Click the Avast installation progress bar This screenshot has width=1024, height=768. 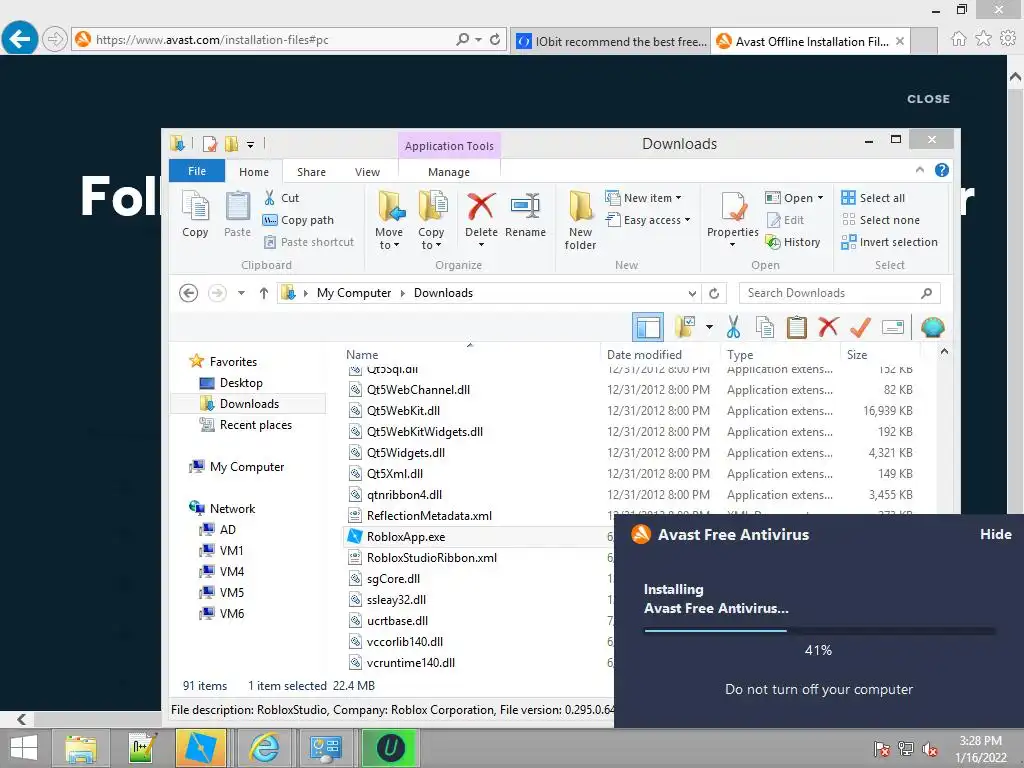click(819, 631)
